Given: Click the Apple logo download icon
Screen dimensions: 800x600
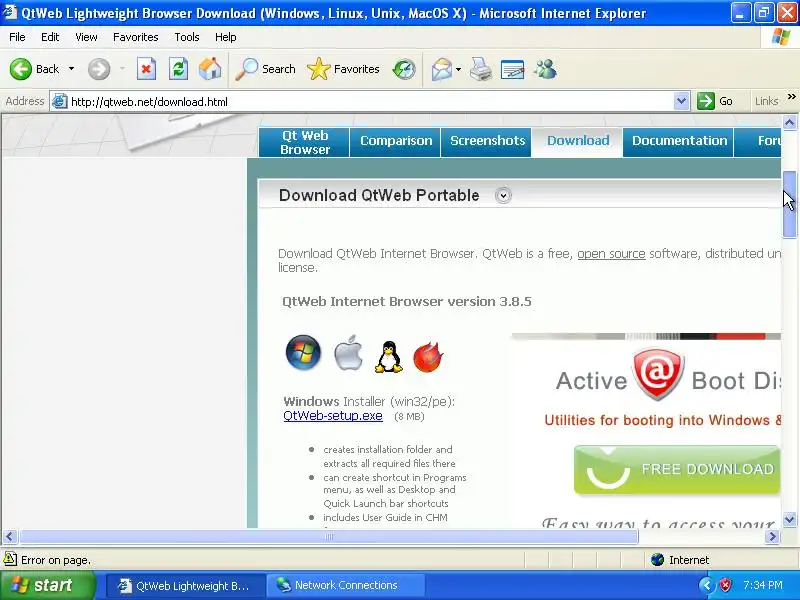Looking at the screenshot, I should 348,353.
